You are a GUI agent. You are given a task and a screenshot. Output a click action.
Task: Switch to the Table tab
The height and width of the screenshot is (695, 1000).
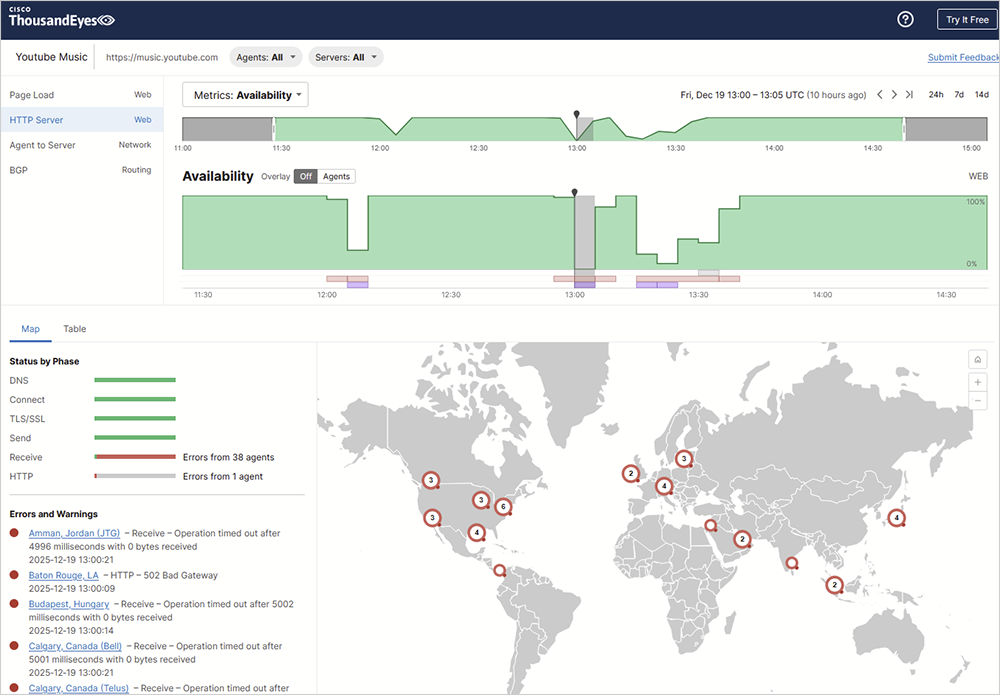pos(74,328)
